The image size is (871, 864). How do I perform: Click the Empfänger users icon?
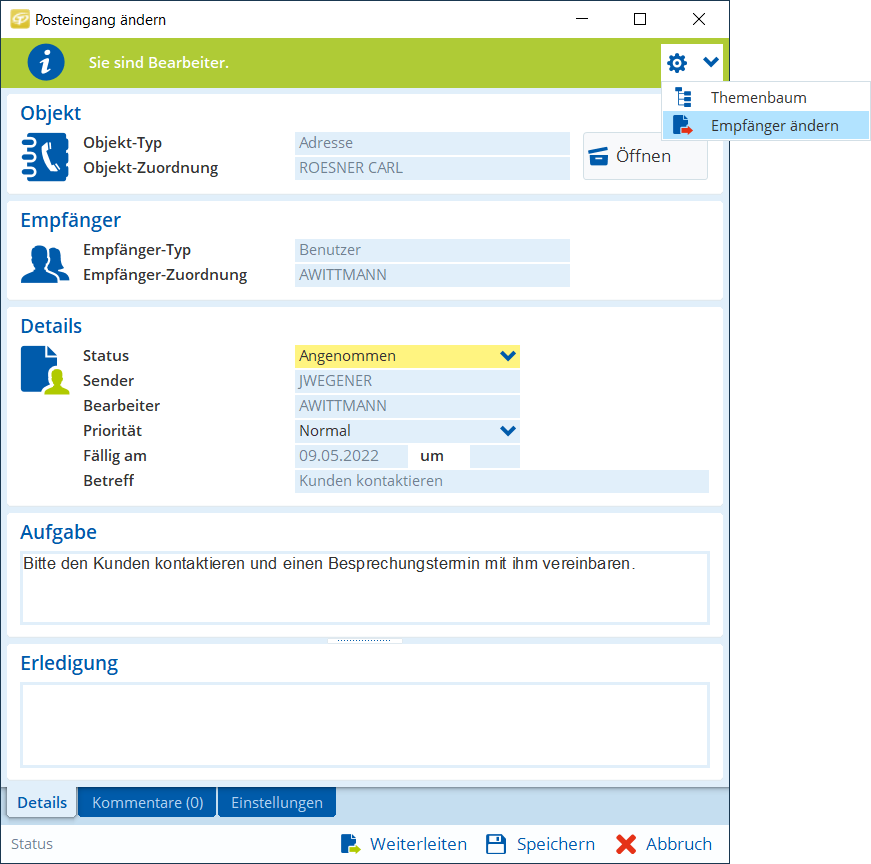coord(45,264)
